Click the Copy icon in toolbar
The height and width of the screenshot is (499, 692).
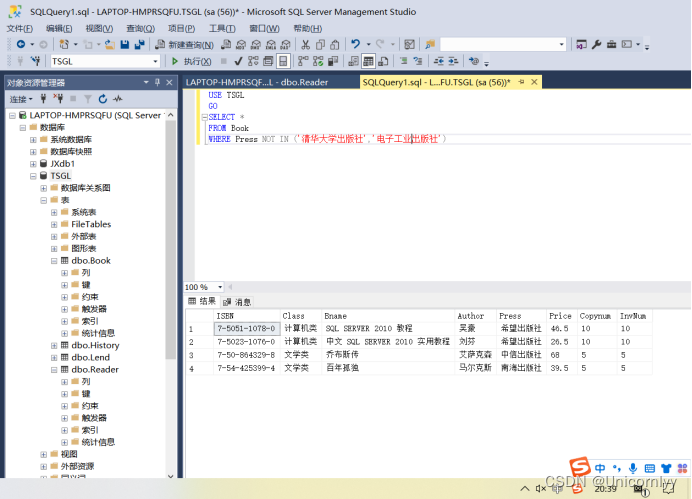(x=320, y=44)
